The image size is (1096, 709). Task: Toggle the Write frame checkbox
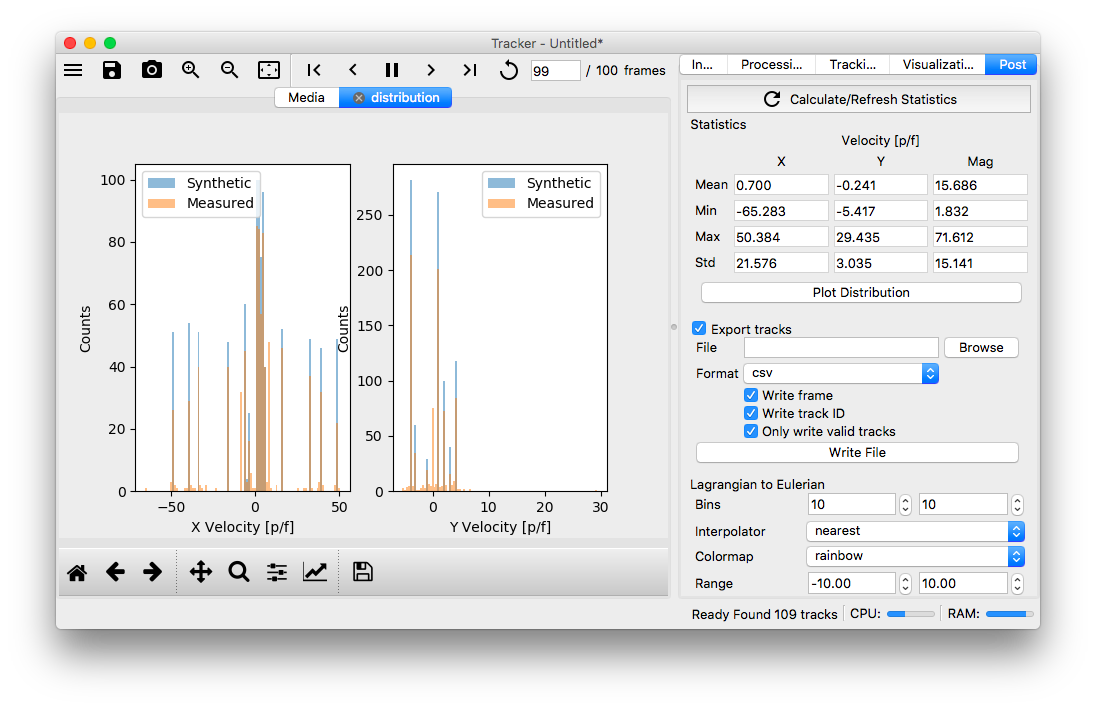[x=751, y=395]
